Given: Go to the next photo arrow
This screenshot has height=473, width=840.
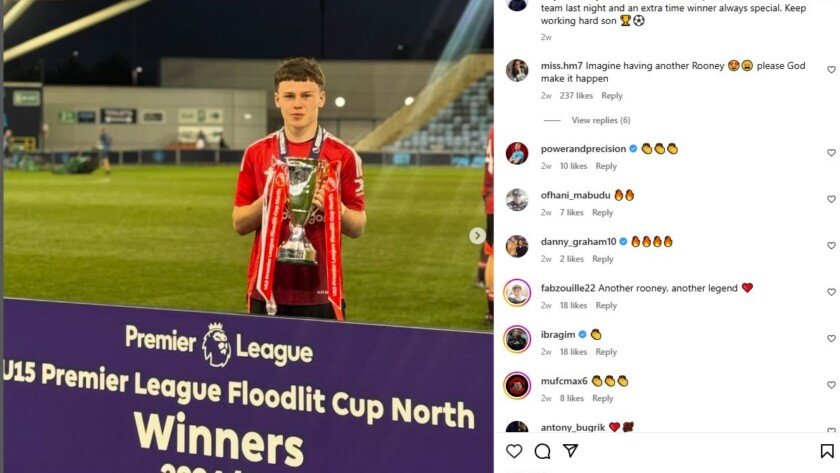Looking at the screenshot, I should coord(477,236).
